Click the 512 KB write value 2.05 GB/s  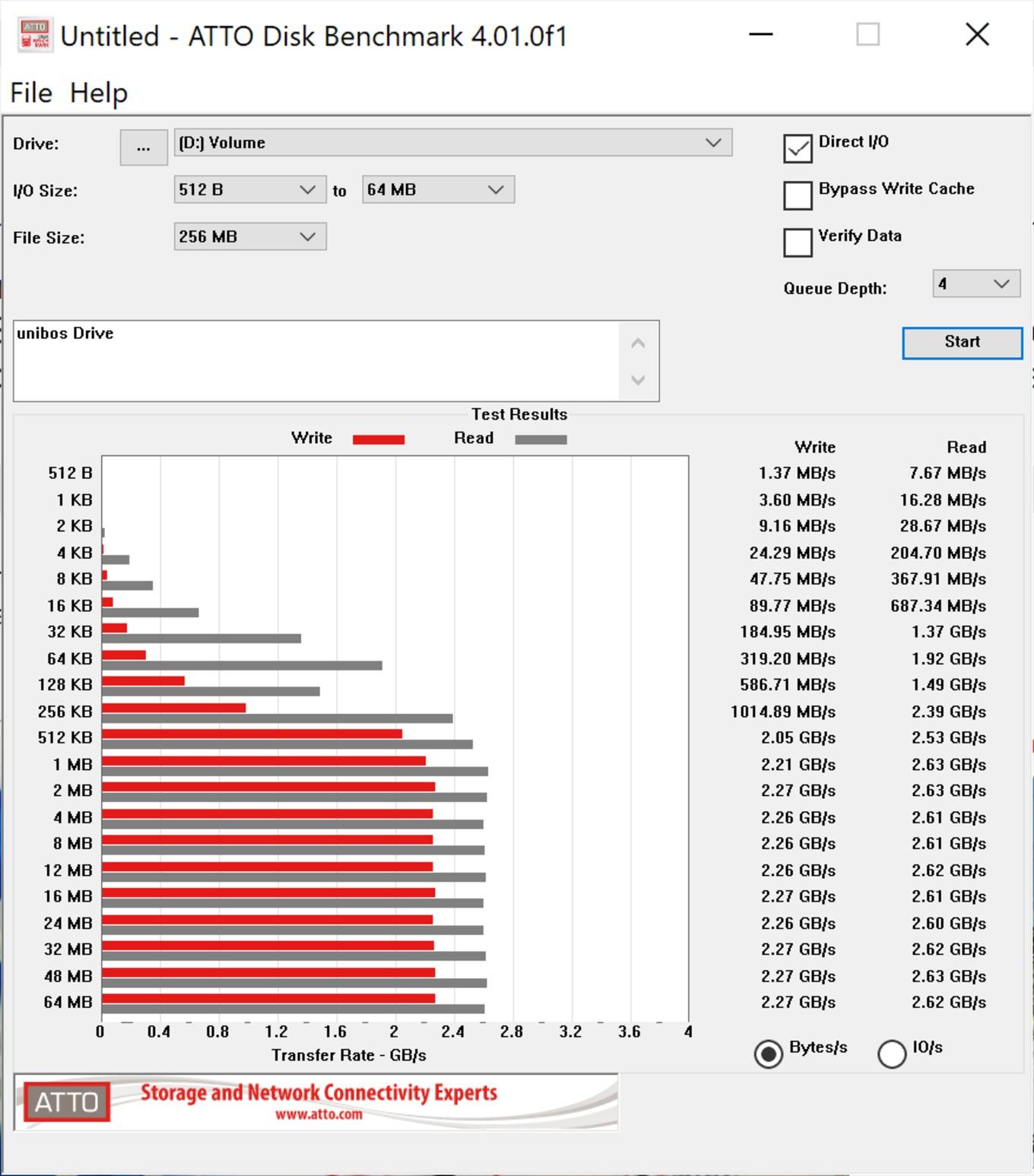[798, 737]
